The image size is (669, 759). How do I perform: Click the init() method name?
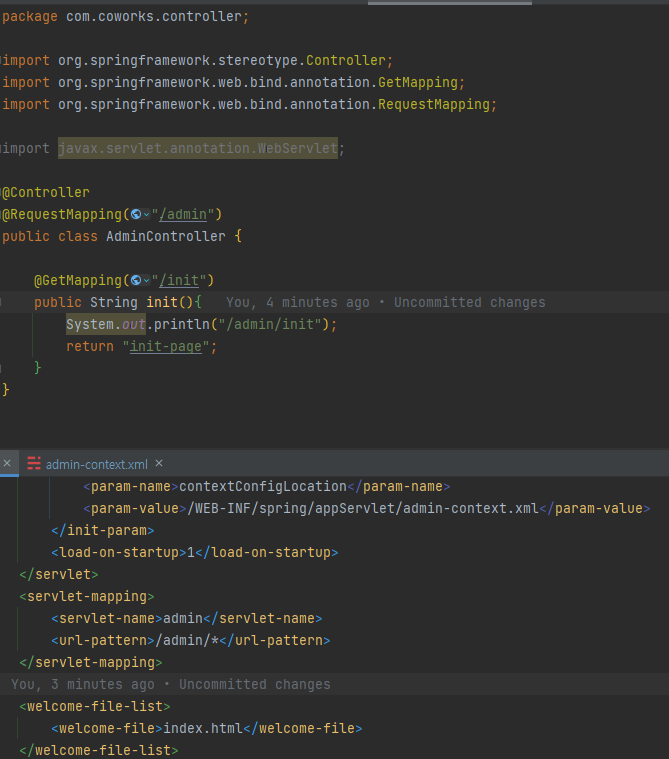point(162,303)
